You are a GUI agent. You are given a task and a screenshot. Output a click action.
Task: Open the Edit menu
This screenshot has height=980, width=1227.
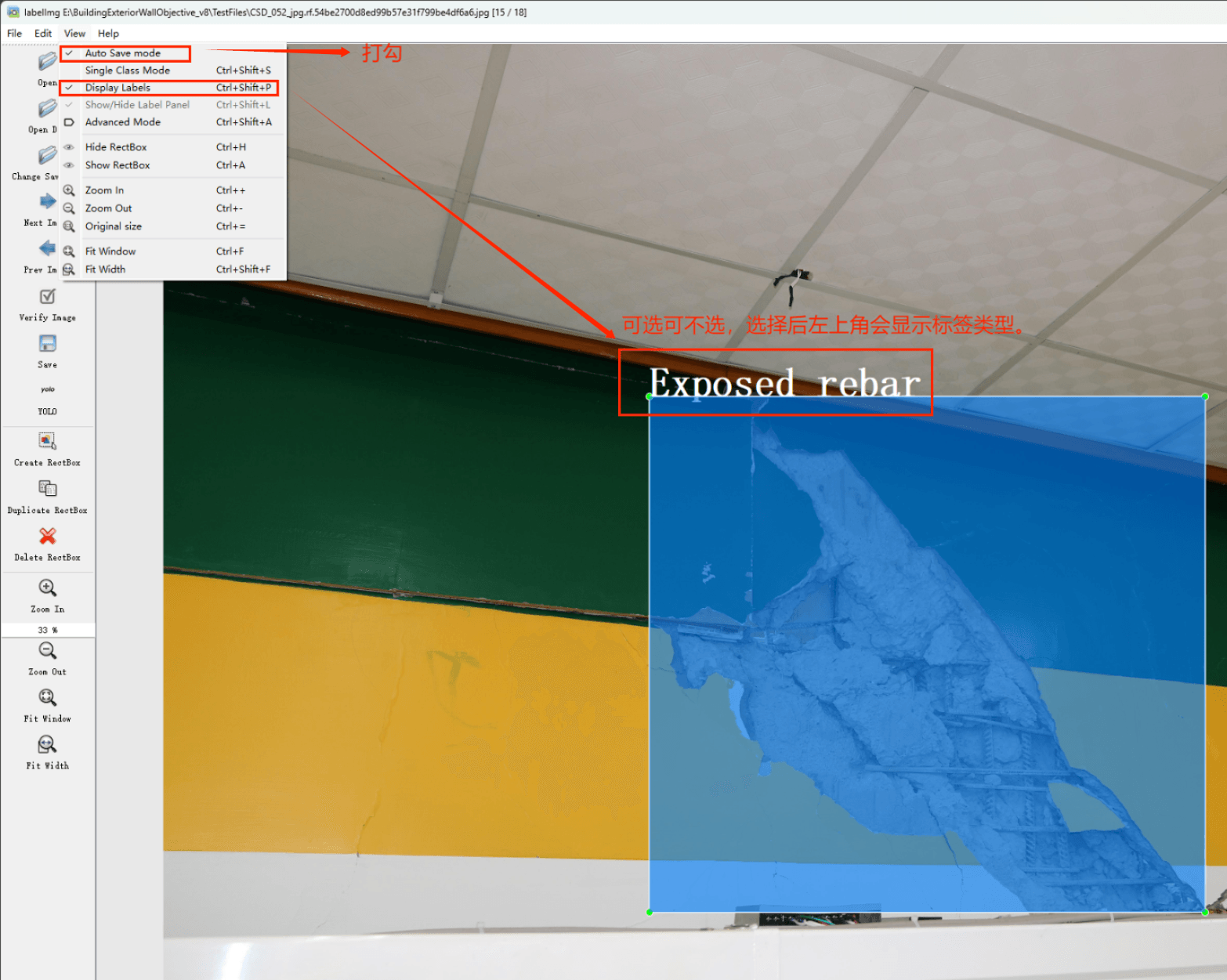click(43, 34)
